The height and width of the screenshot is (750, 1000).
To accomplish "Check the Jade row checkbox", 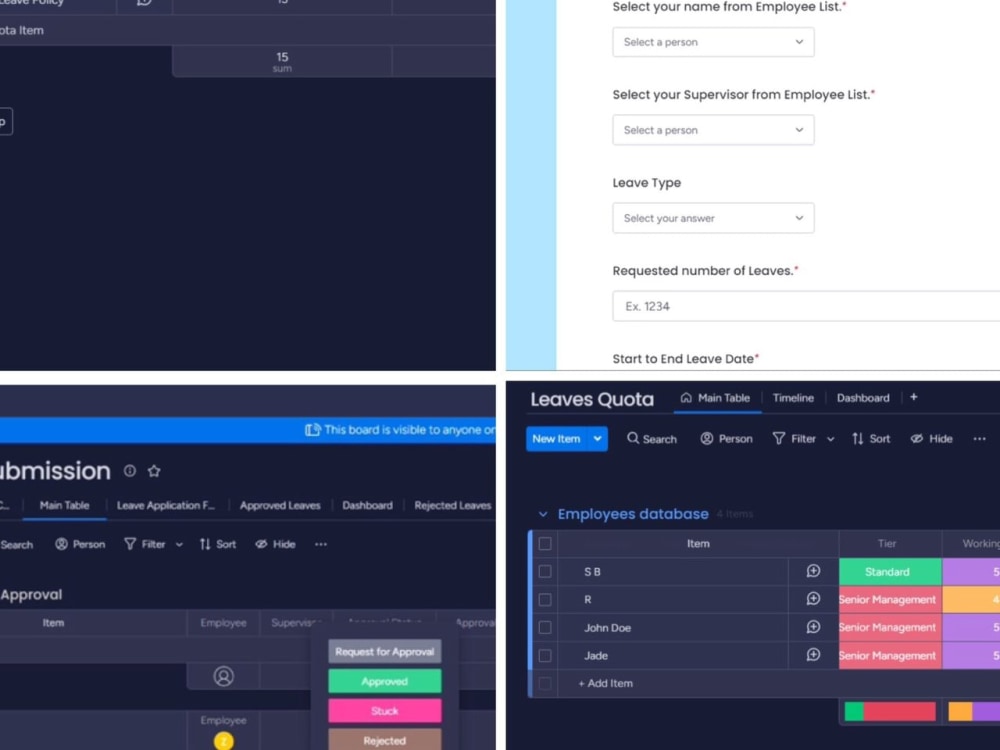I will [x=545, y=656].
